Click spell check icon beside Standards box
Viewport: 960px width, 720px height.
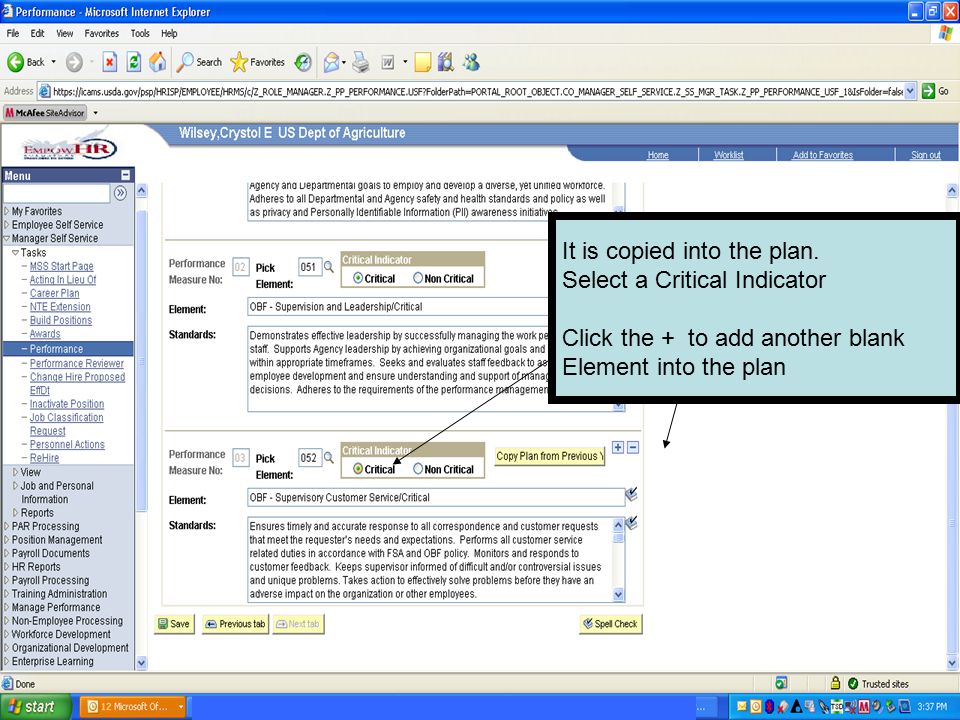pos(631,522)
